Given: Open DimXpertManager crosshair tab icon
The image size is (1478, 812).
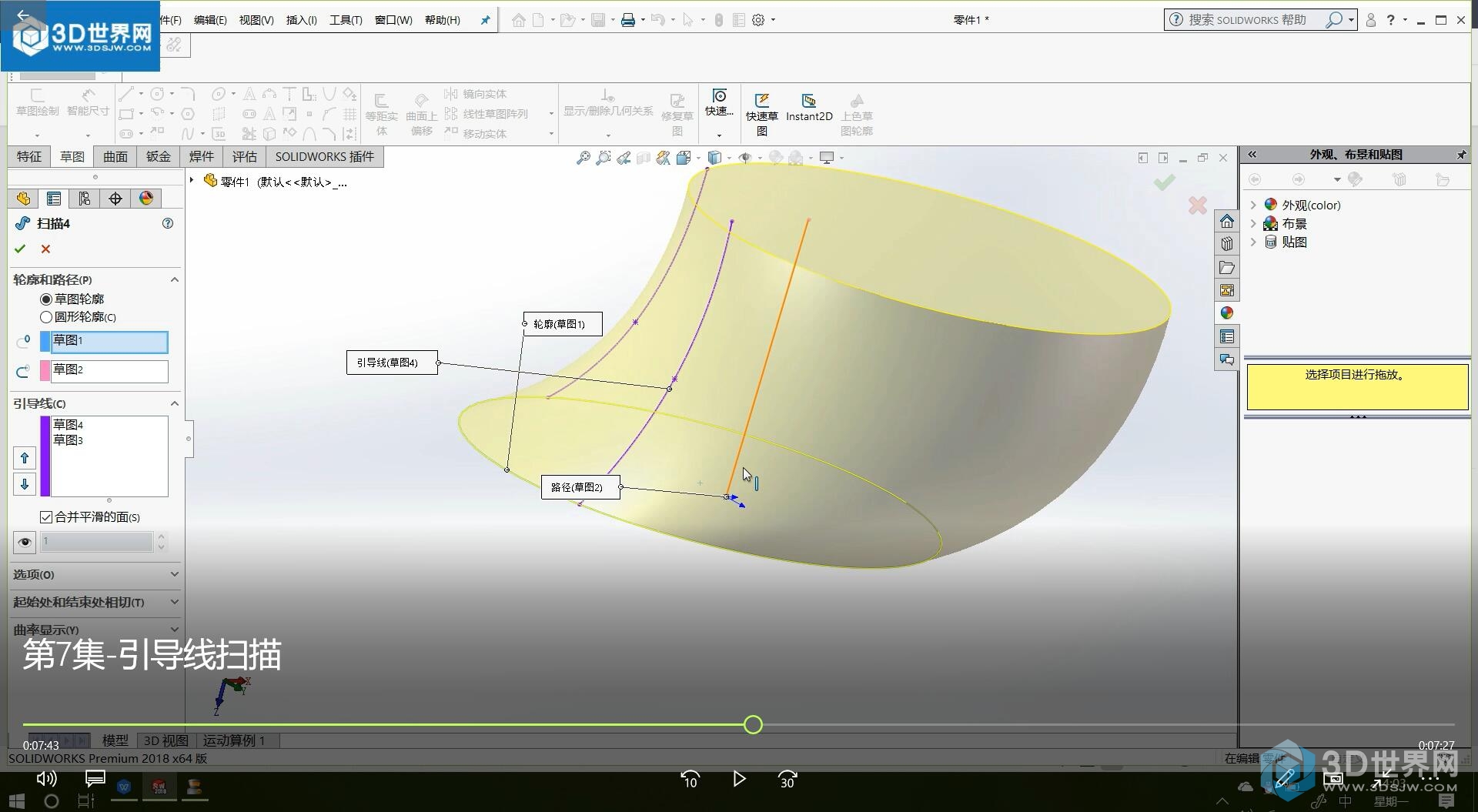Looking at the screenshot, I should point(115,199).
